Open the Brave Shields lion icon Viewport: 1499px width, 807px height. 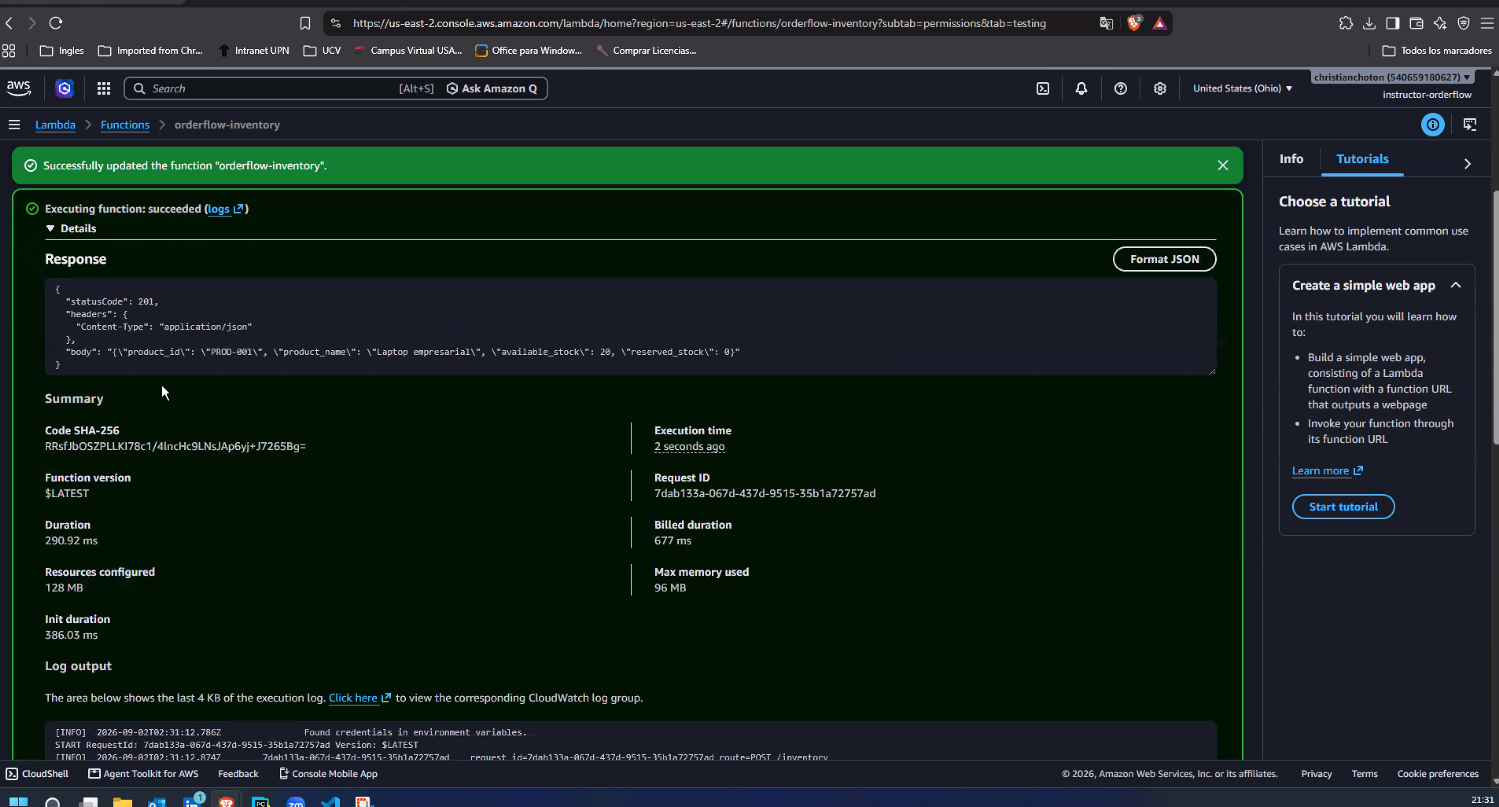tap(1134, 23)
